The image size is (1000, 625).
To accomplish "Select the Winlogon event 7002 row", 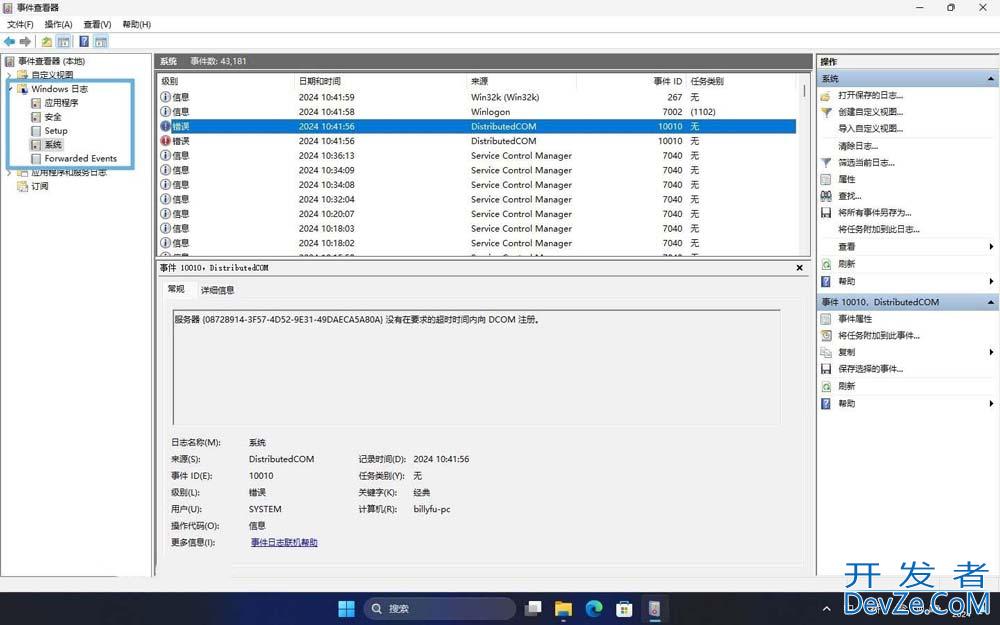I will [x=477, y=112].
